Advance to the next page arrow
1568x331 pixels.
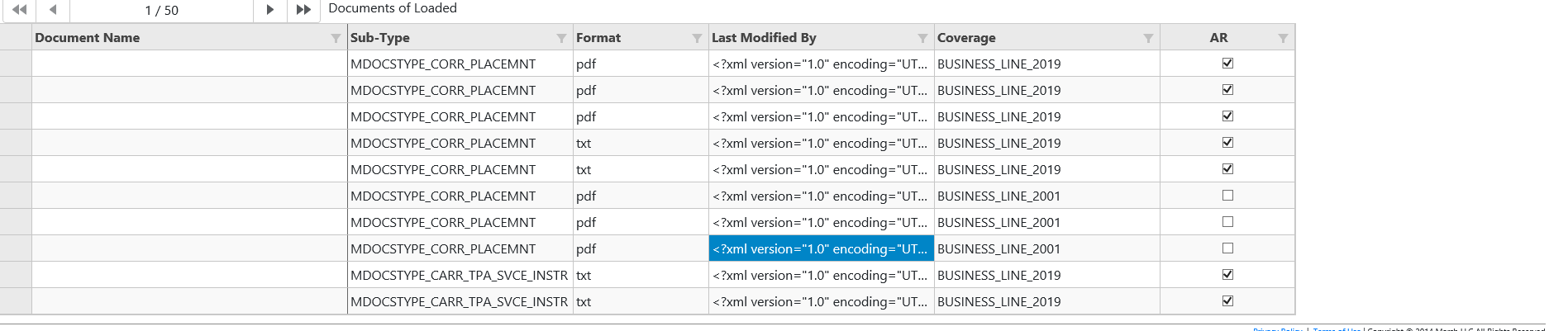pyautogui.click(x=269, y=10)
